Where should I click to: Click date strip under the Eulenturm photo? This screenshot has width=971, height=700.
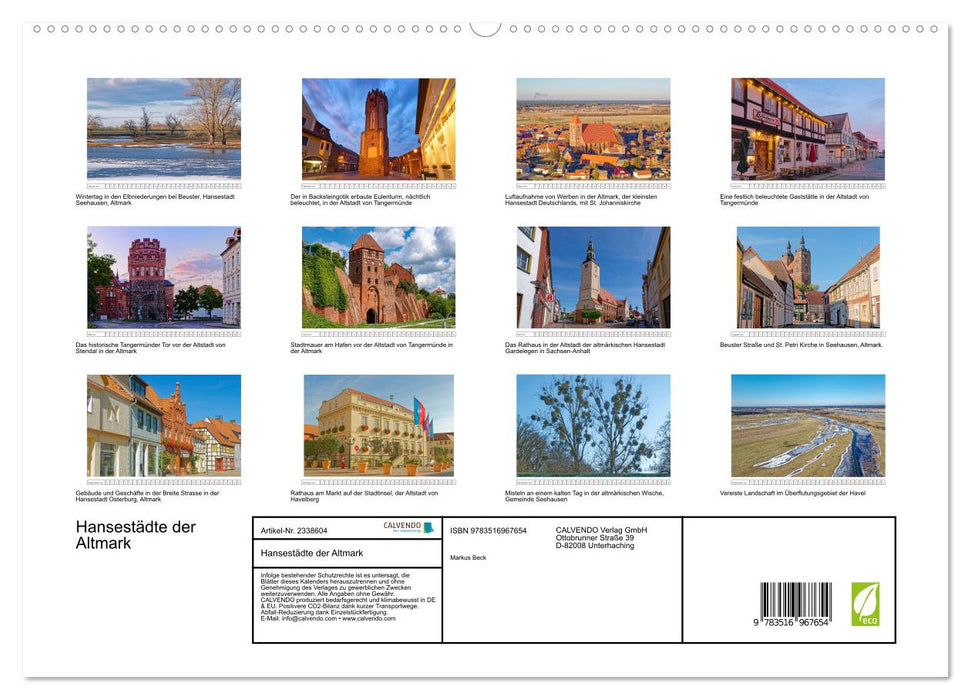[378, 186]
